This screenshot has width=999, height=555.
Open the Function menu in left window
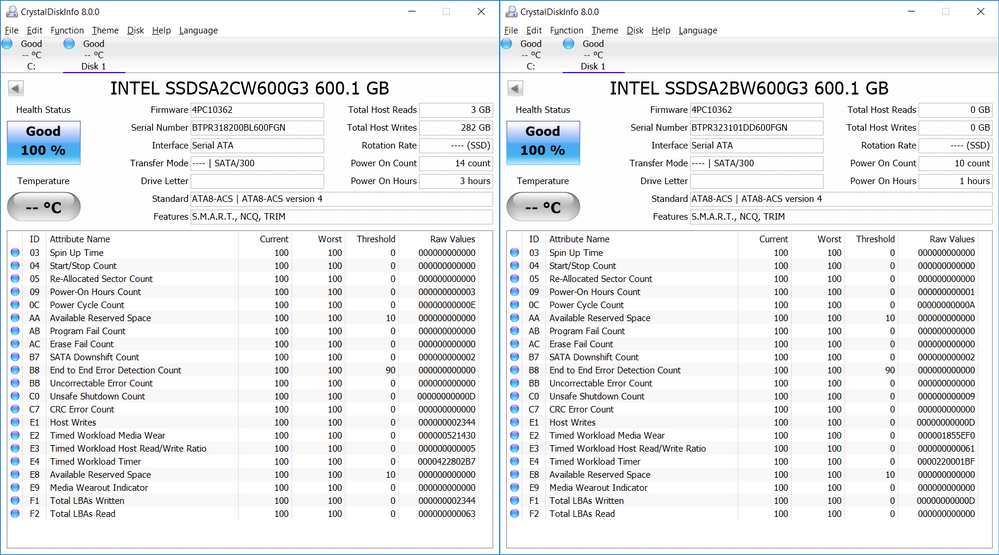67,30
